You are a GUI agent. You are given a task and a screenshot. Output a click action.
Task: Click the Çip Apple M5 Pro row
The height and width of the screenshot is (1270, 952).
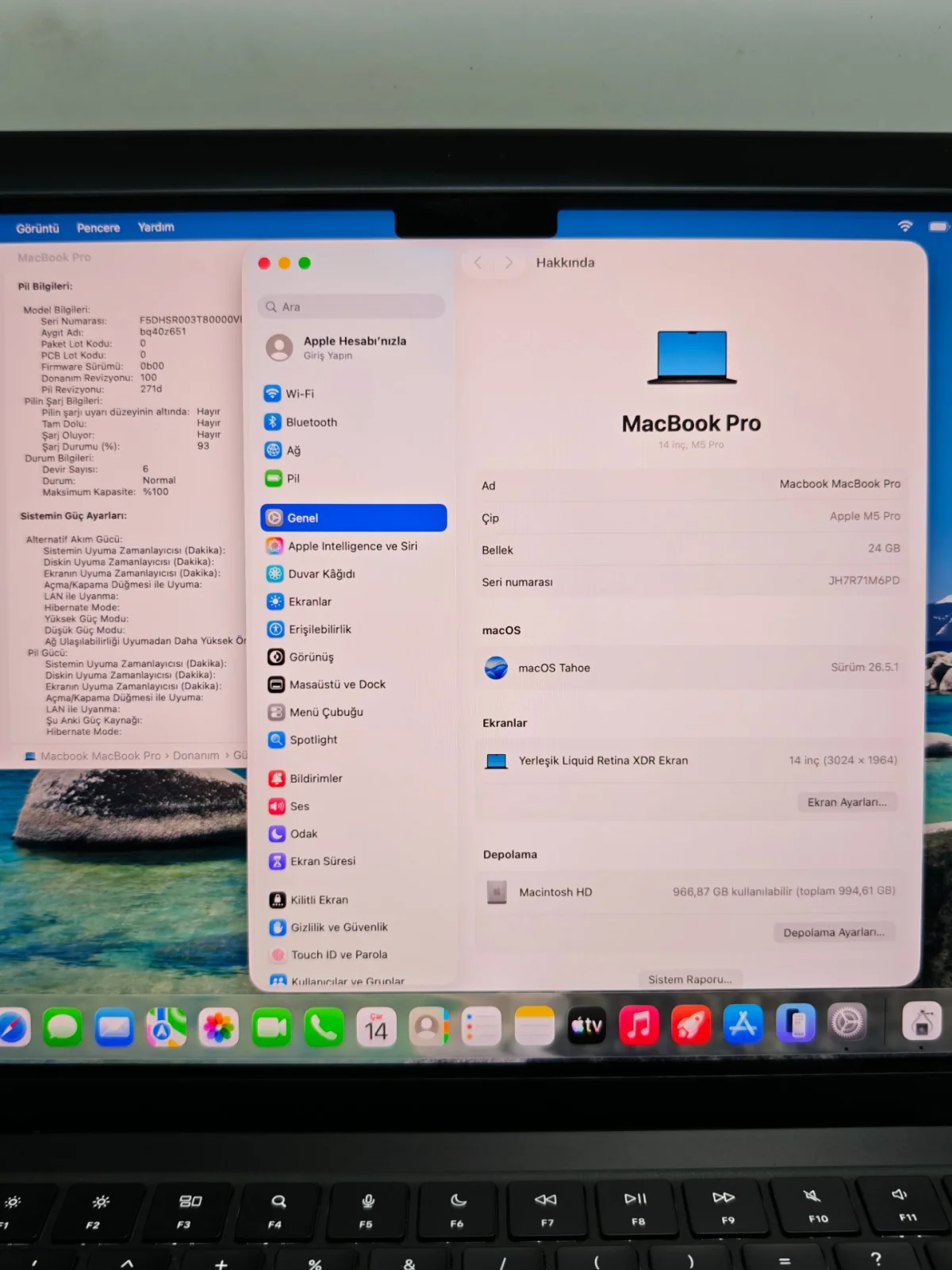click(x=691, y=517)
